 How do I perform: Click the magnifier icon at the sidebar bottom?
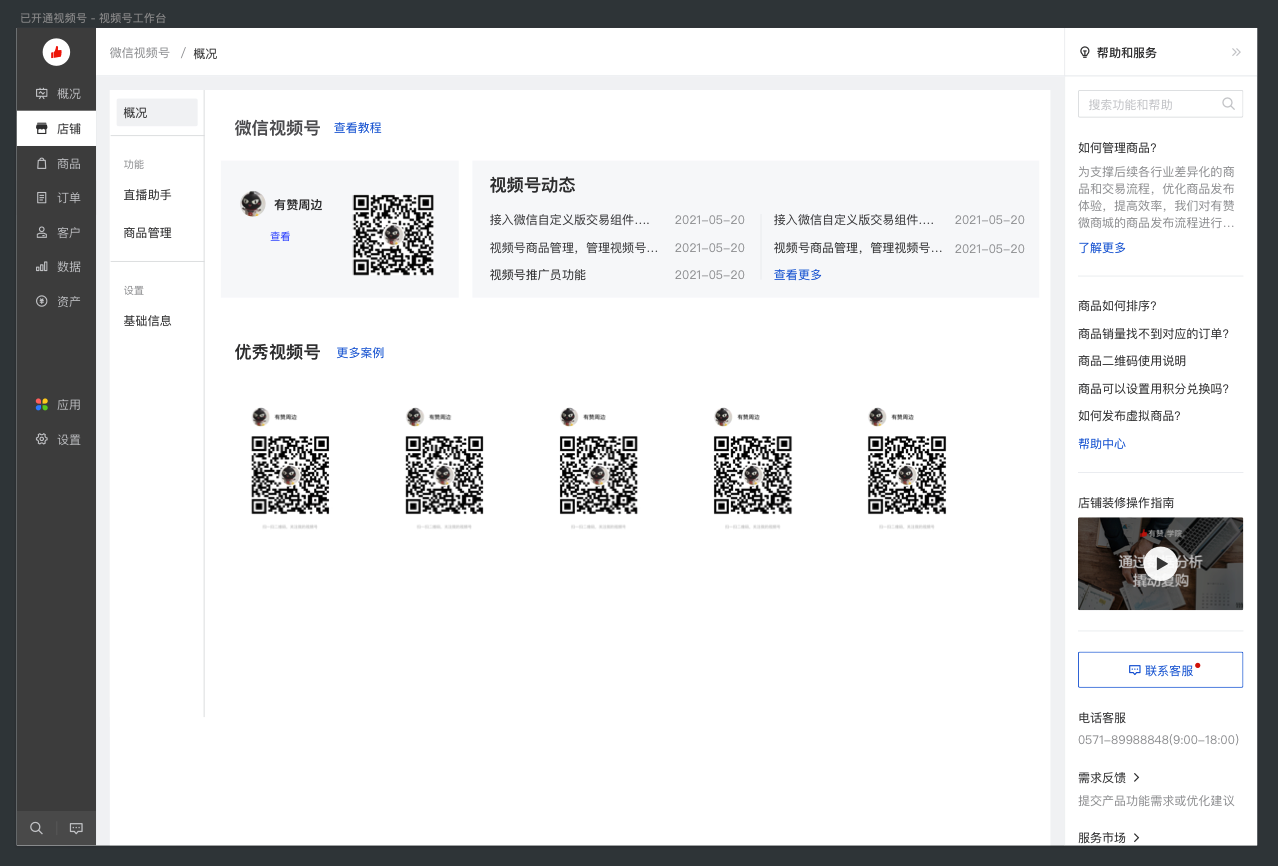pos(37,828)
